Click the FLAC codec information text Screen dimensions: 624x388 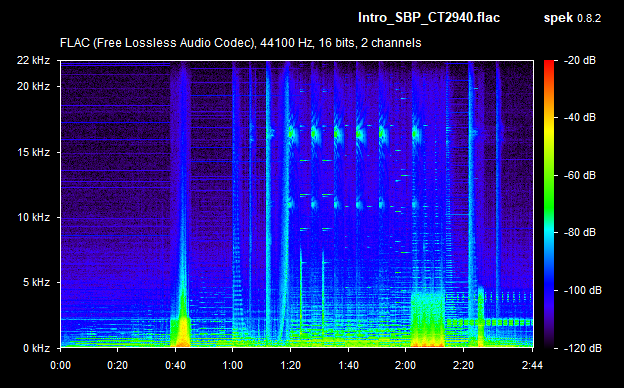pos(240,43)
